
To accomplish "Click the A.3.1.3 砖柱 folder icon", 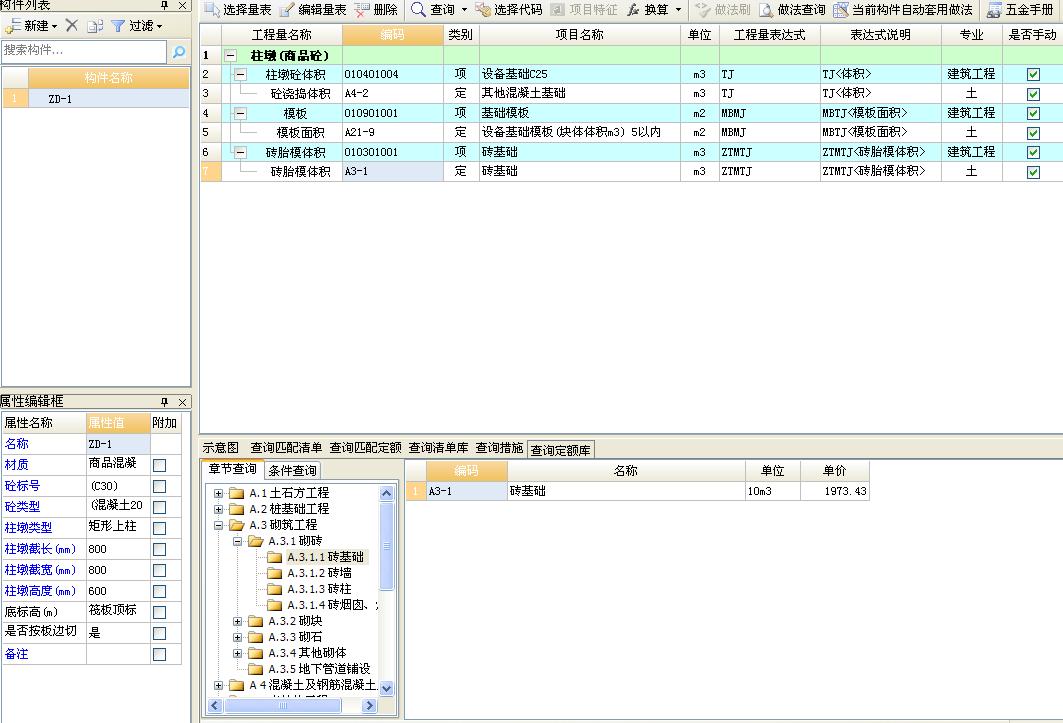I will click(275, 589).
